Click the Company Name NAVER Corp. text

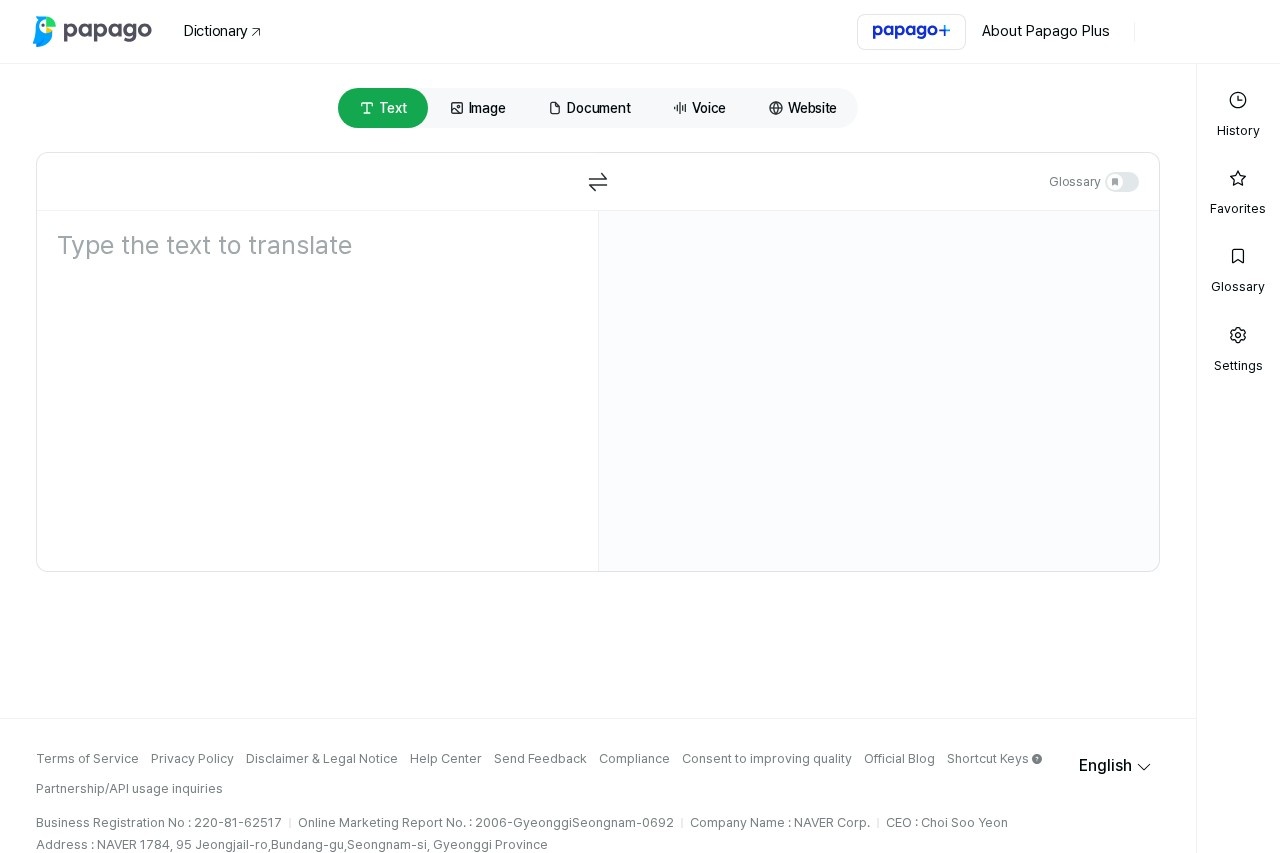[x=780, y=823]
